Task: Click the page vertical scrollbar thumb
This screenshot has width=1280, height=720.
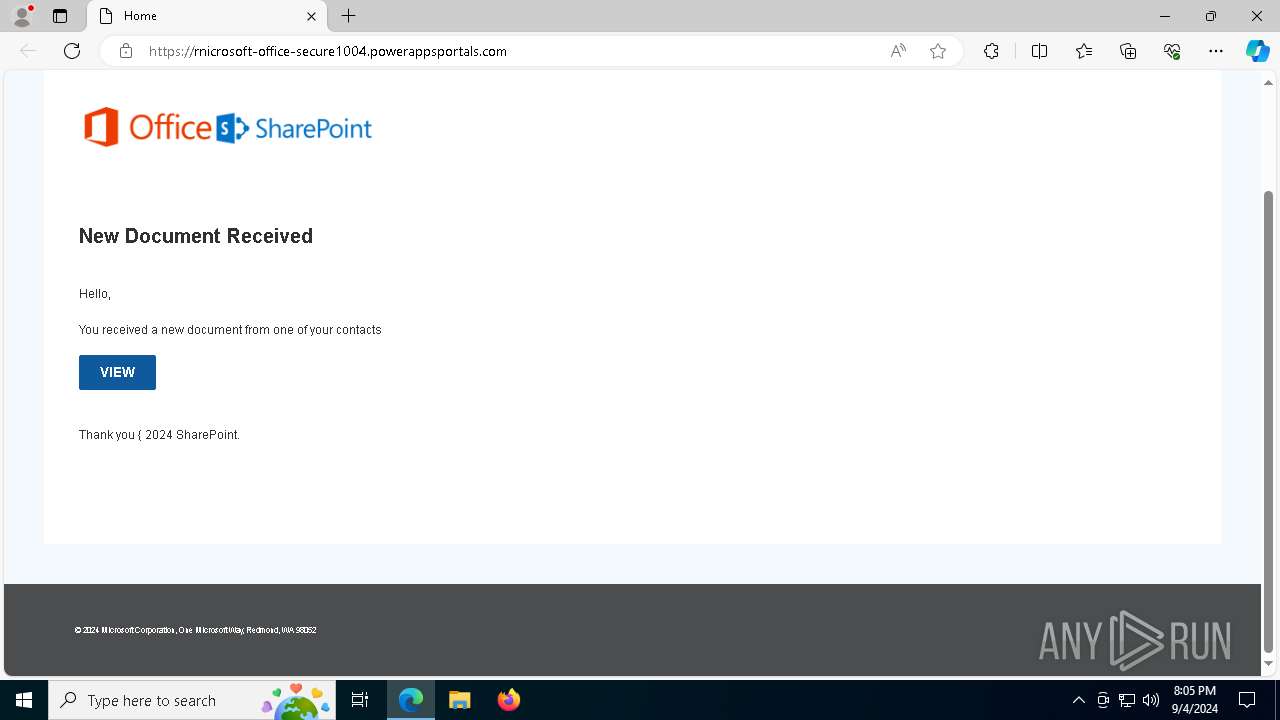Action: pos(1269,420)
